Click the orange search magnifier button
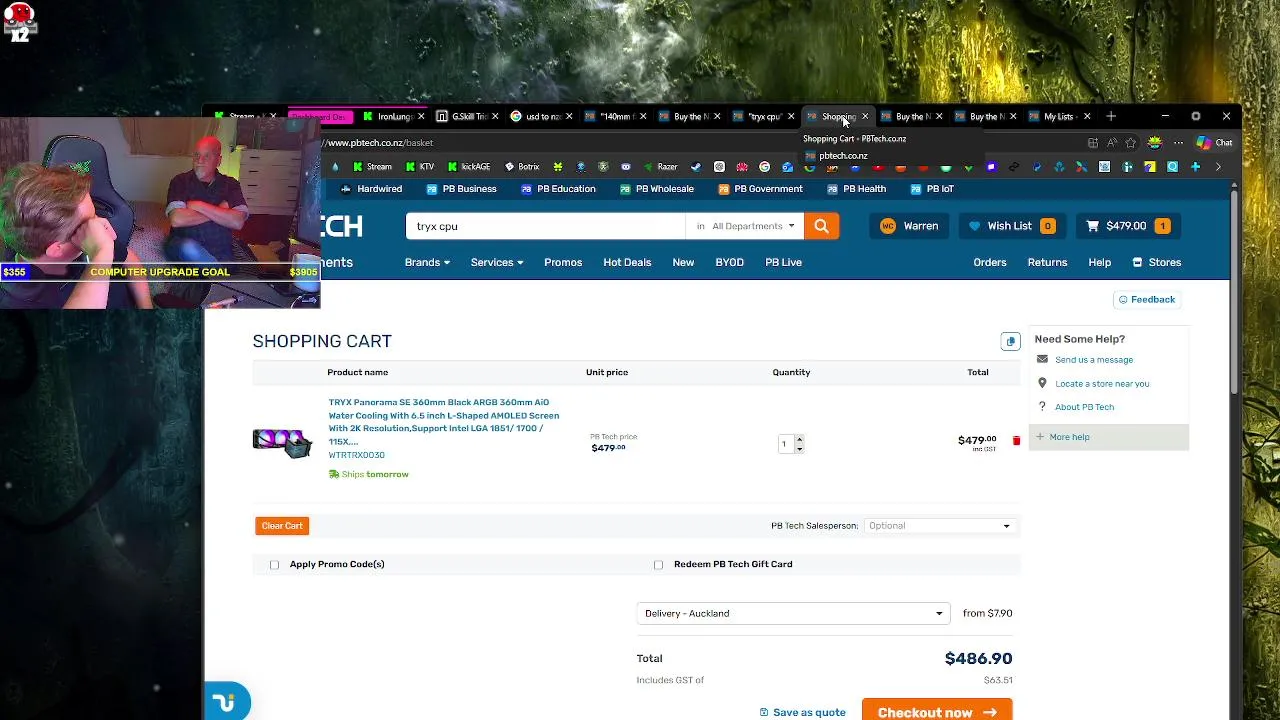1280x720 pixels. pyautogui.click(x=821, y=226)
